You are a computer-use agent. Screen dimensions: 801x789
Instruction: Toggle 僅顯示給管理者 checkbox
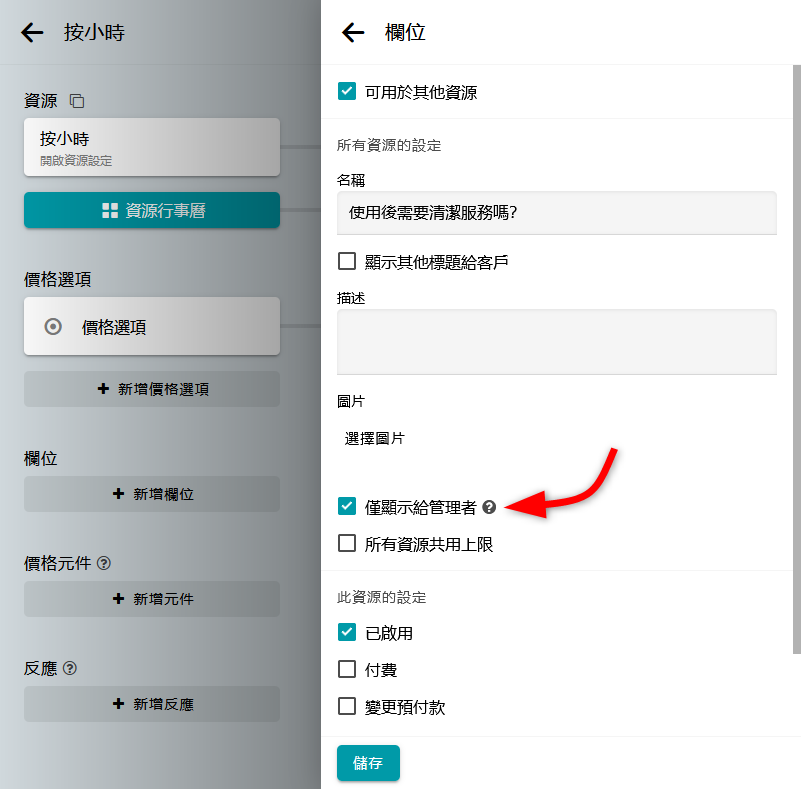tap(347, 506)
